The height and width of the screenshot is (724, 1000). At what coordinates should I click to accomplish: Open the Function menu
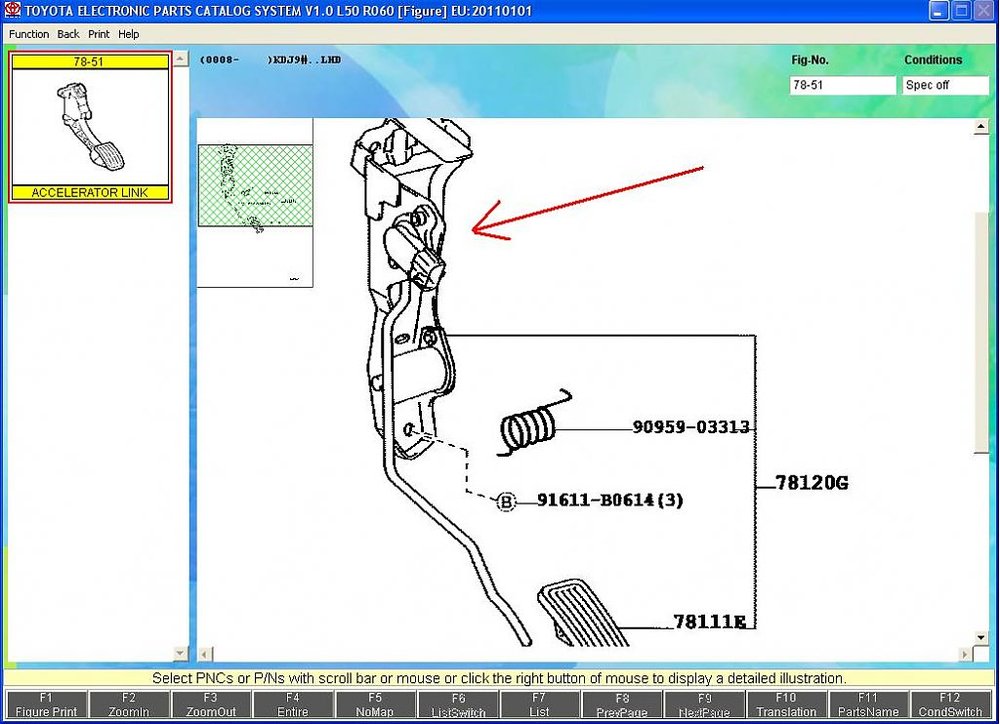click(29, 34)
